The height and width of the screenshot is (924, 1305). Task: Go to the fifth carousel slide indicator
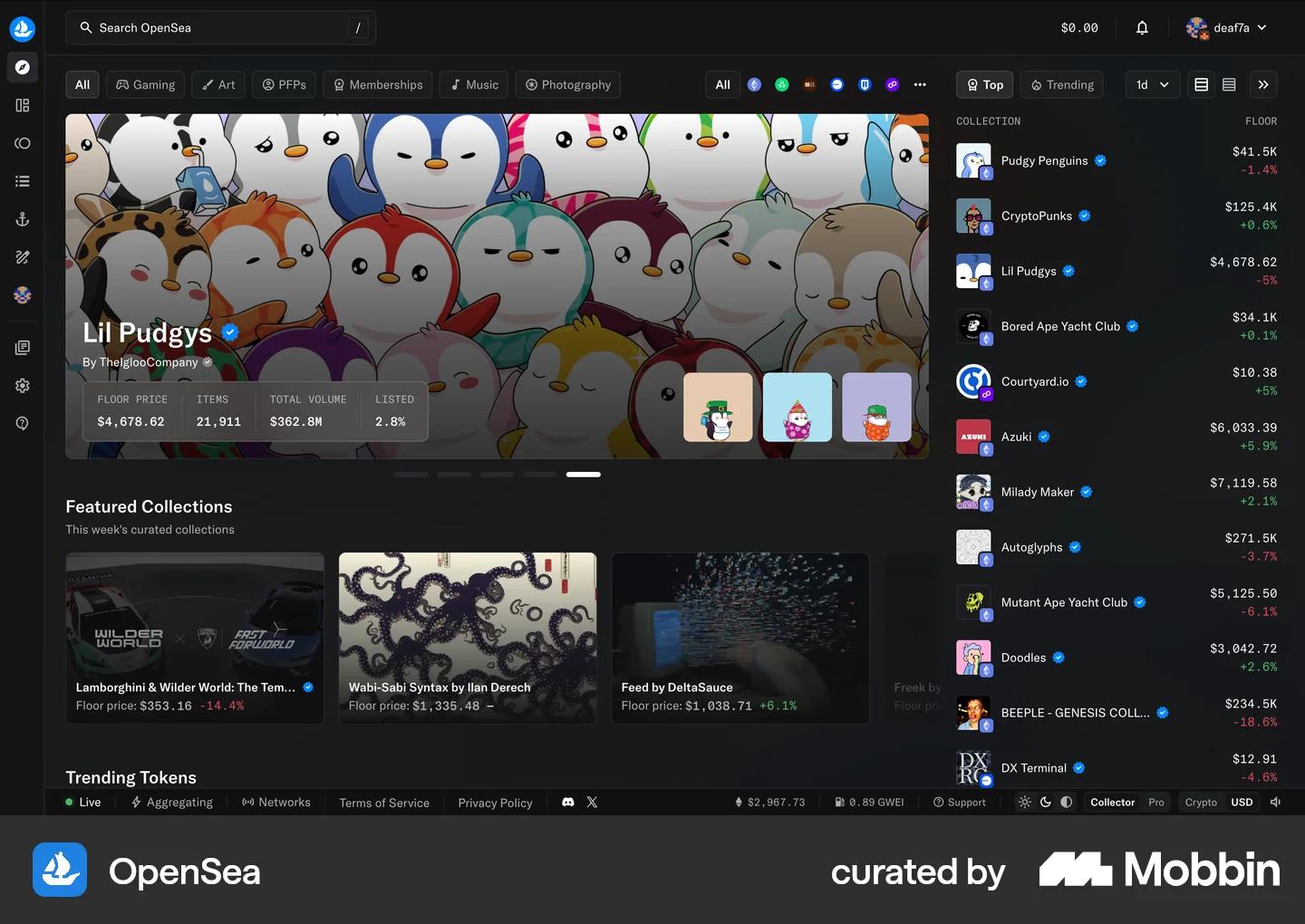[x=584, y=475]
